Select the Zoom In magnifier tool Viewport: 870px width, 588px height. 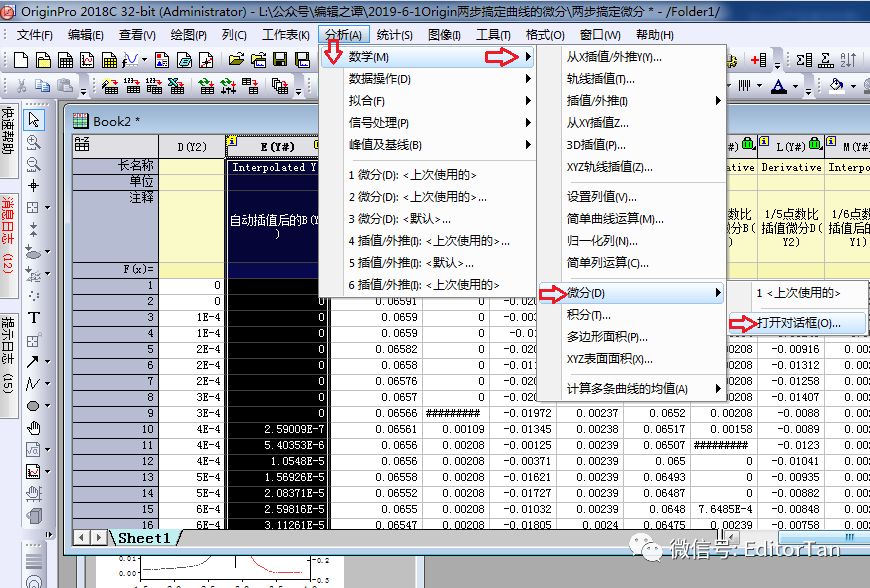tap(33, 142)
